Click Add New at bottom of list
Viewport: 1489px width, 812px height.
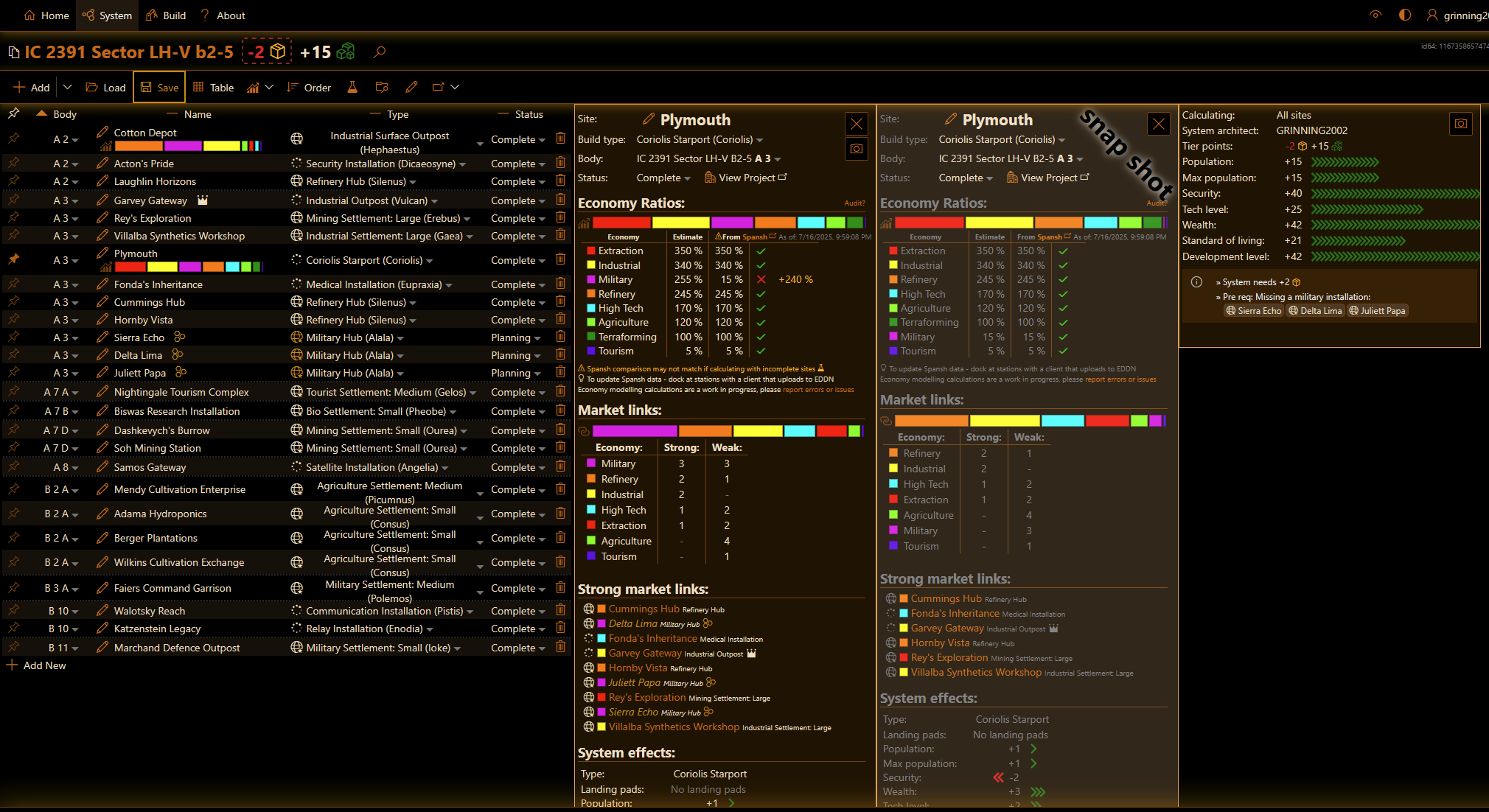click(36, 665)
